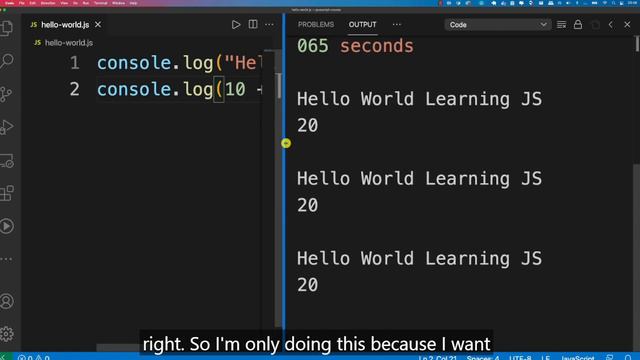Open the Selection menu in menu bar

click(x=48, y=3)
